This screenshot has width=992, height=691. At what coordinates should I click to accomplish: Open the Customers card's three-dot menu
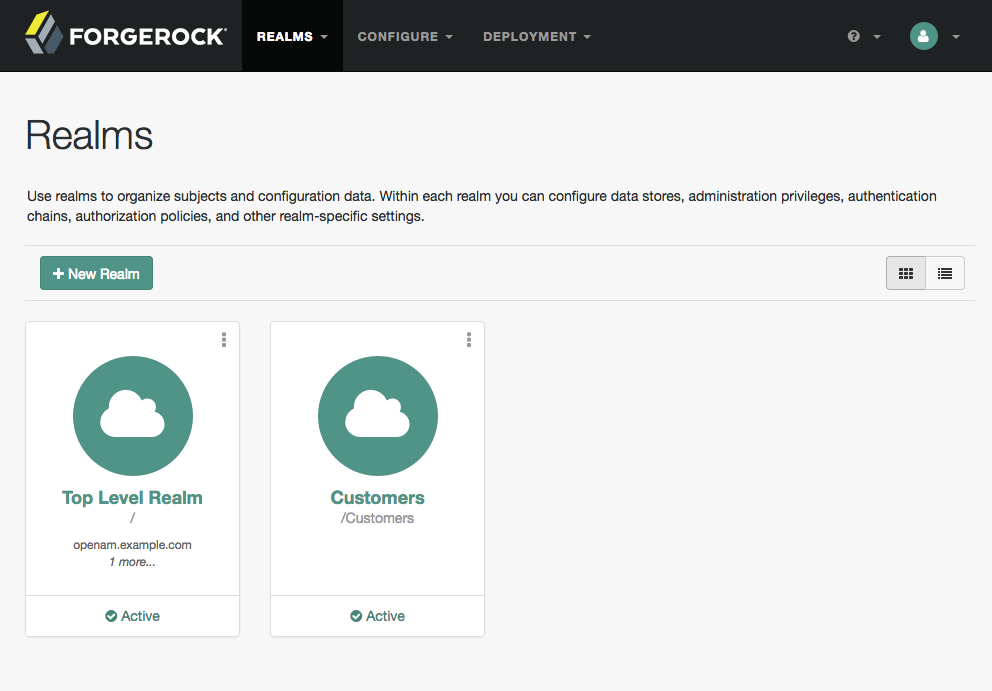coord(469,340)
